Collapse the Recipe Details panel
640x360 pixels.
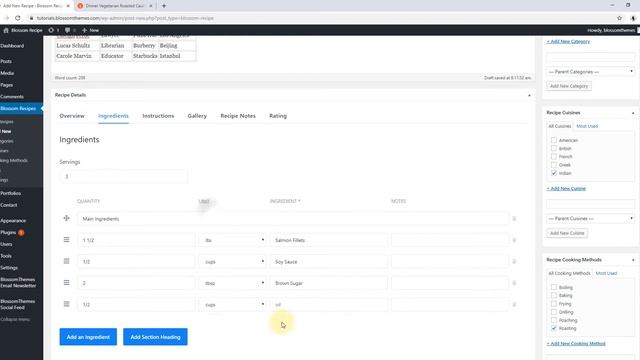point(529,95)
